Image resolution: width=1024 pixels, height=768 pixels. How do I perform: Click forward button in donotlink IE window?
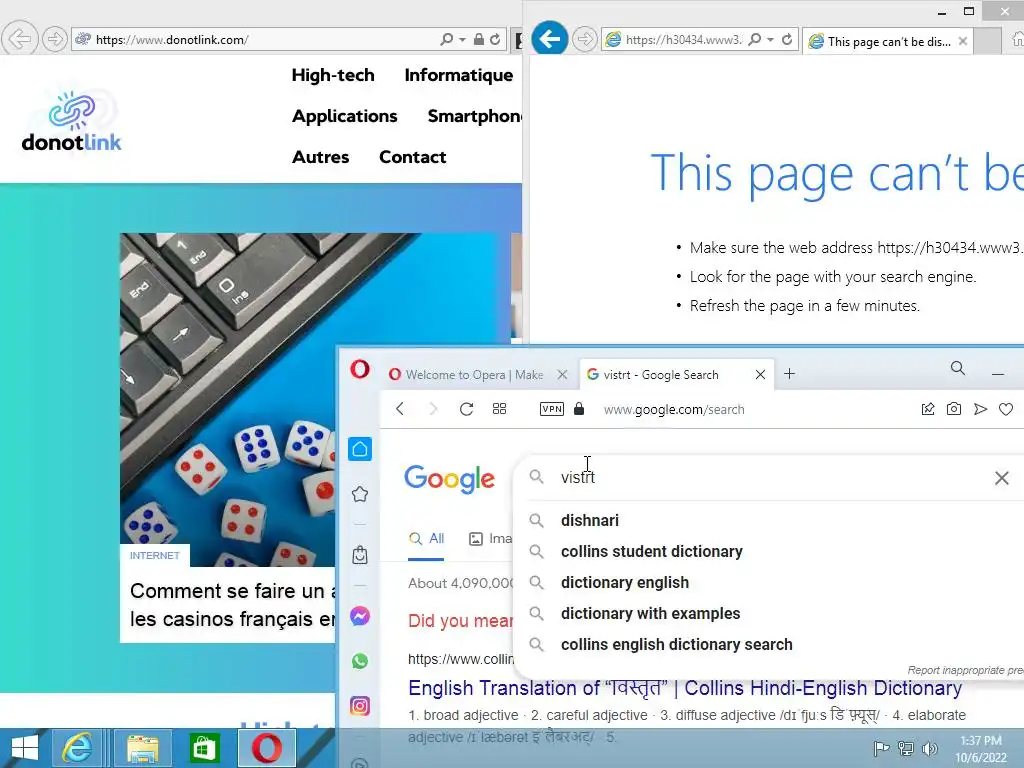[55, 39]
